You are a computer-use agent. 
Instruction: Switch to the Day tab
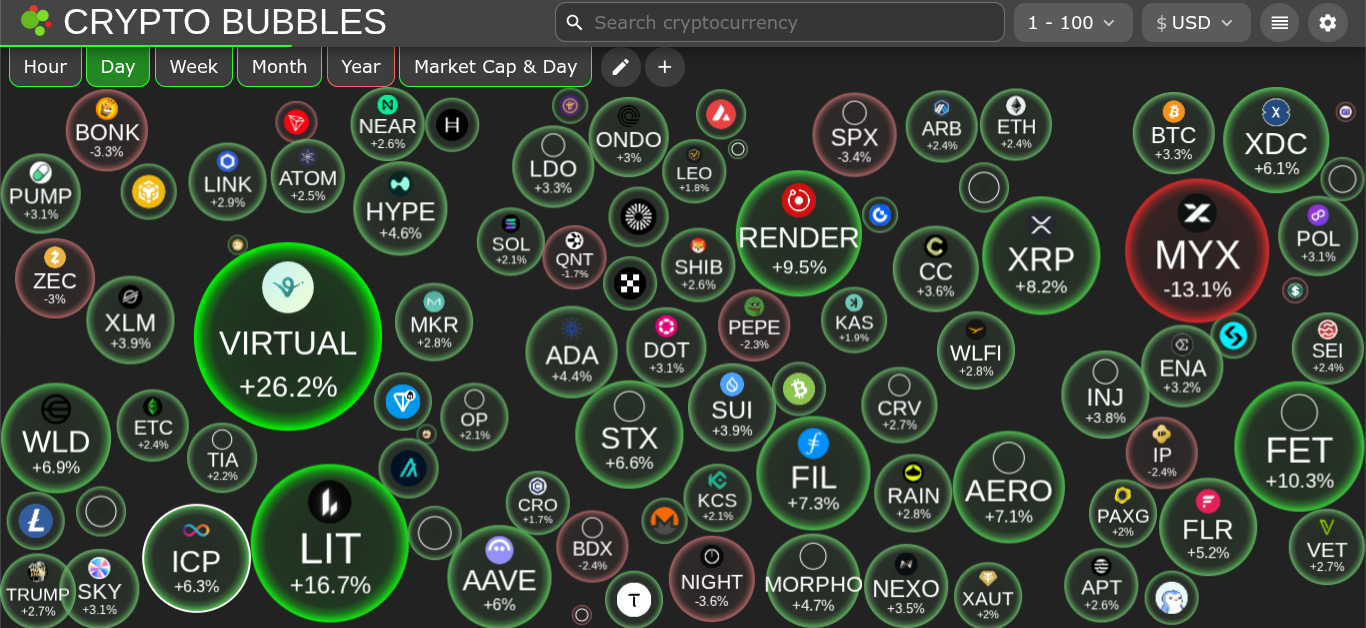coord(118,67)
